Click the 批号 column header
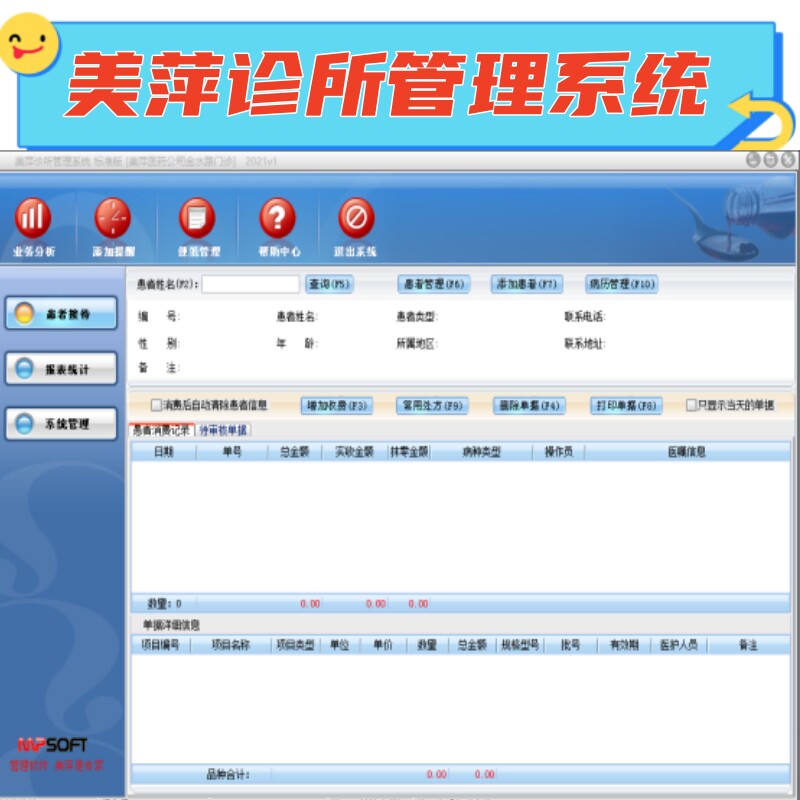Image resolution: width=800 pixels, height=800 pixels. 570,645
